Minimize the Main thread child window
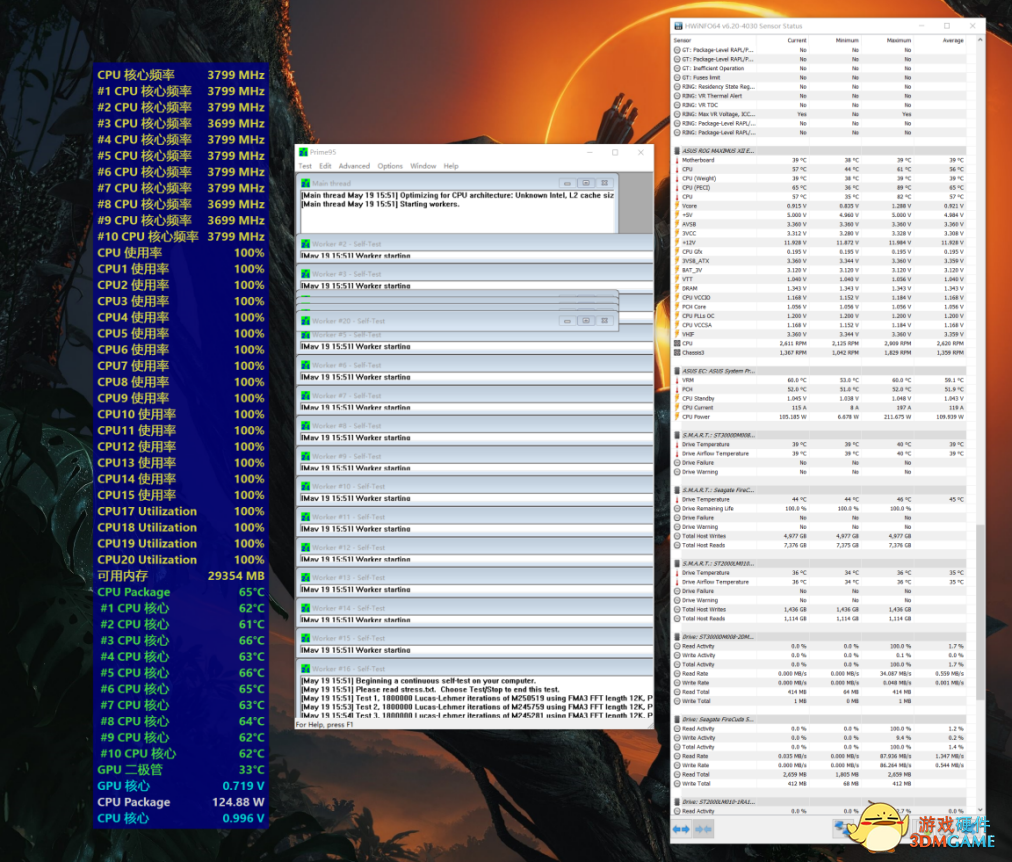Viewport: 1012px width, 862px height. [x=567, y=183]
